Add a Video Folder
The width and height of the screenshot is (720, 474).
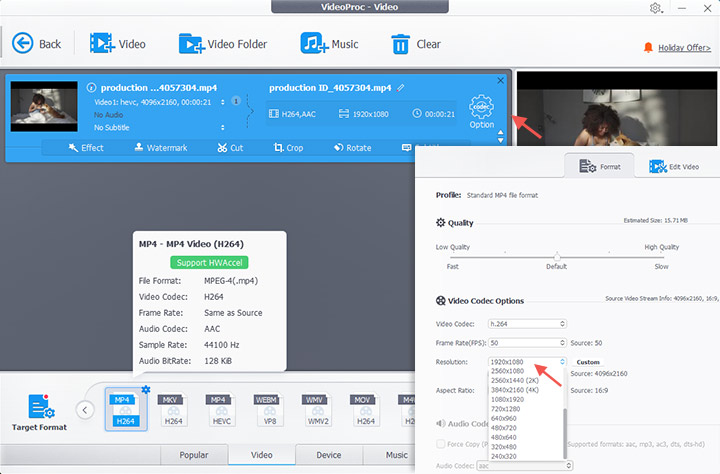coord(223,44)
